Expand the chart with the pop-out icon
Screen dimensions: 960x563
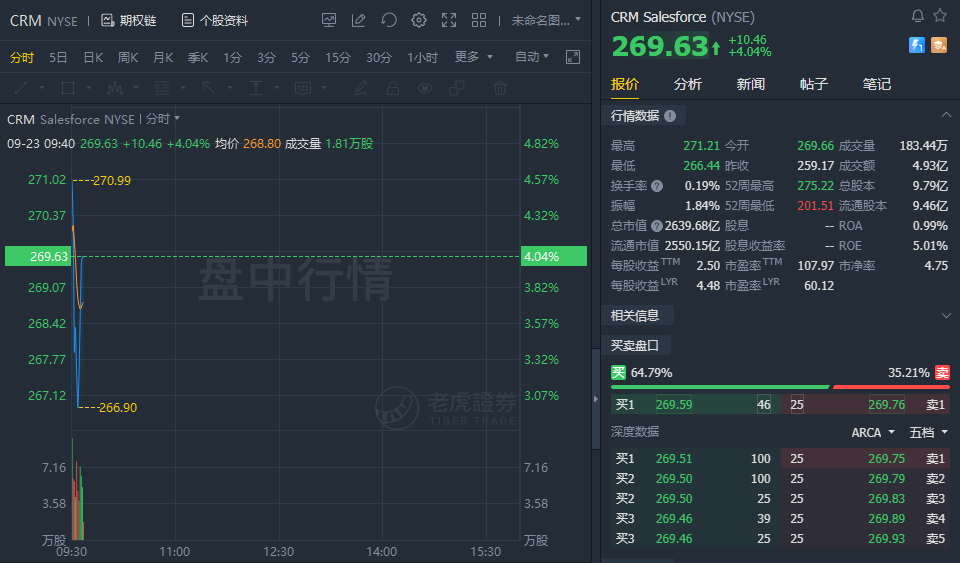573,57
